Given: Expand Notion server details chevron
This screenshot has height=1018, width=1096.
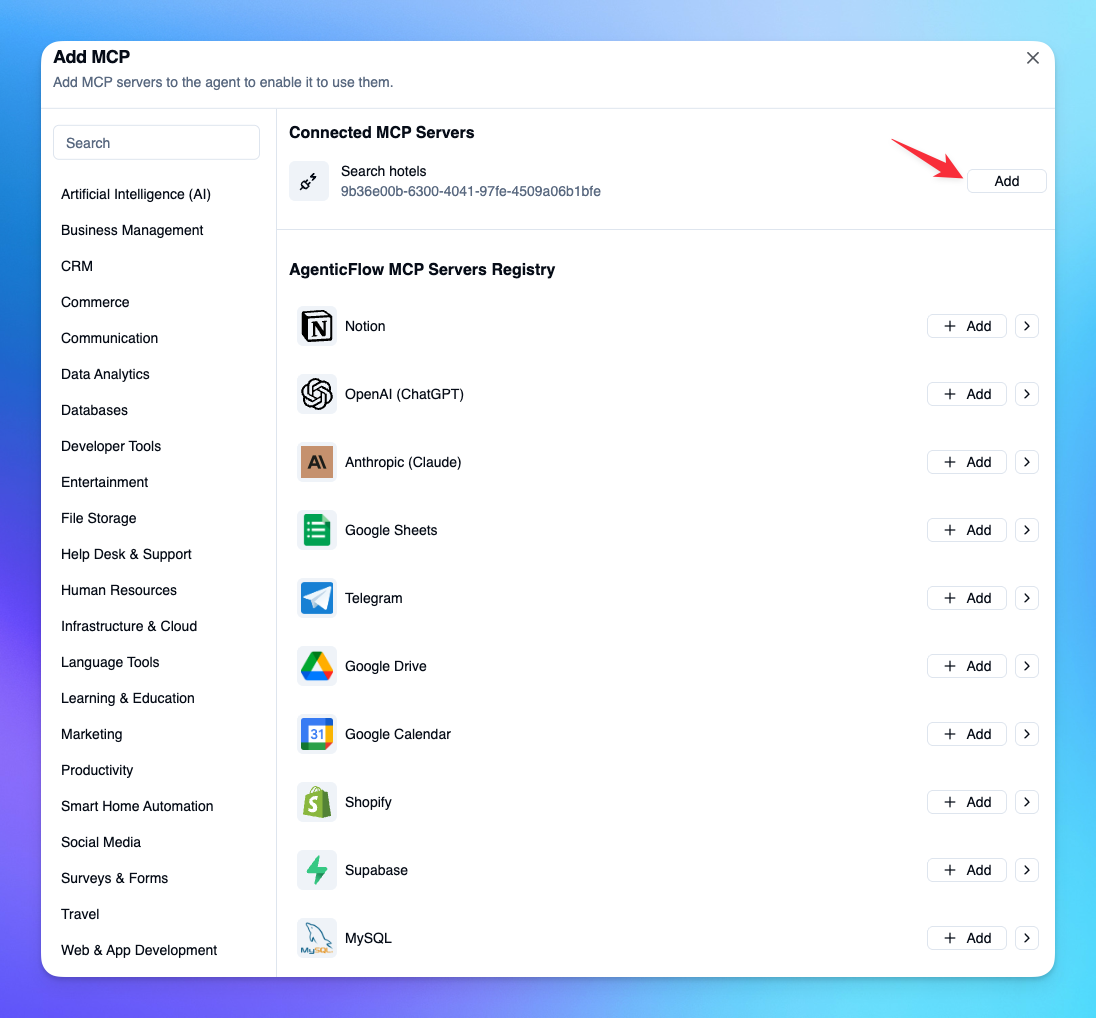Looking at the screenshot, I should [x=1027, y=326].
